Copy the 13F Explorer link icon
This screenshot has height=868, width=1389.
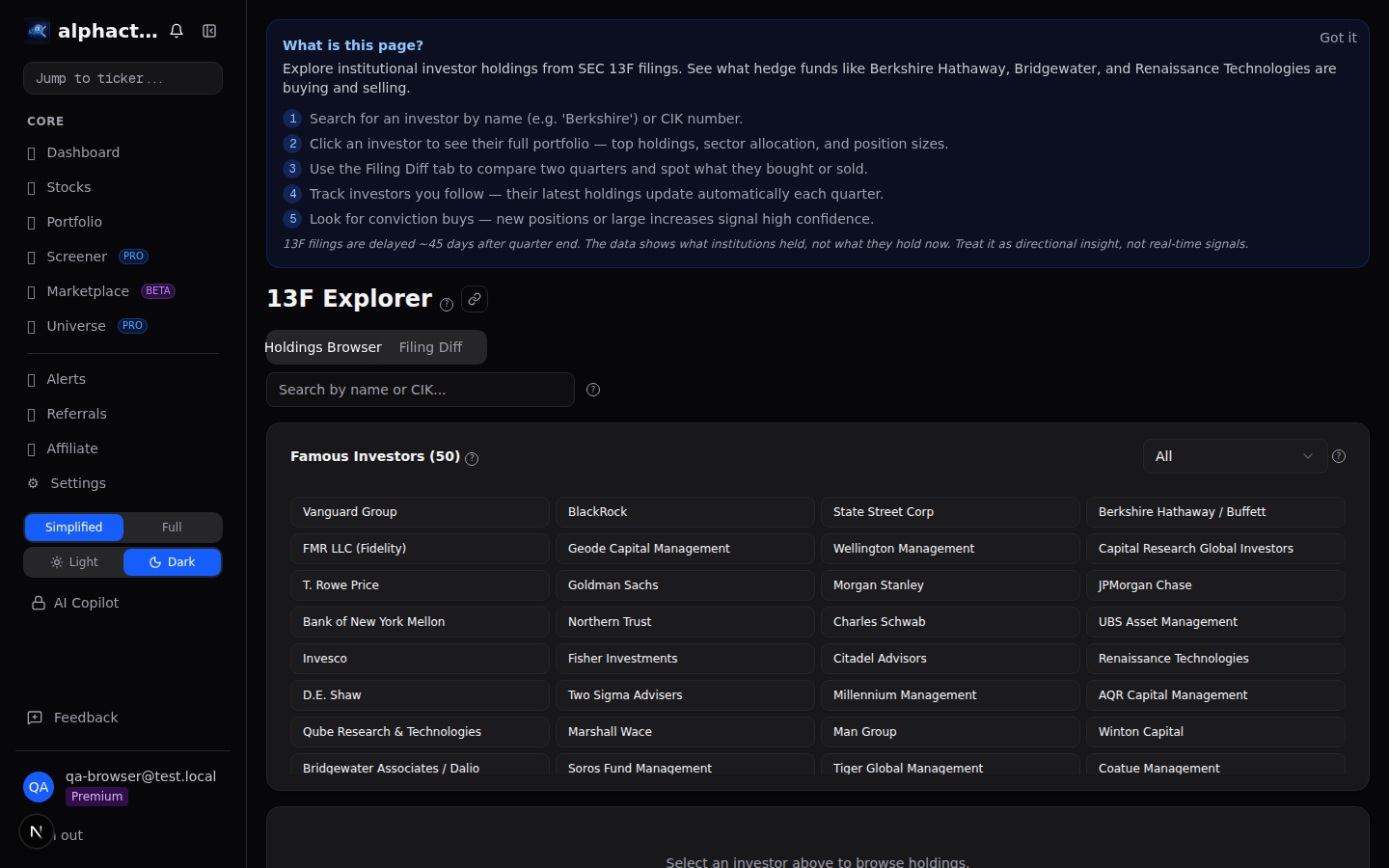tap(474, 299)
